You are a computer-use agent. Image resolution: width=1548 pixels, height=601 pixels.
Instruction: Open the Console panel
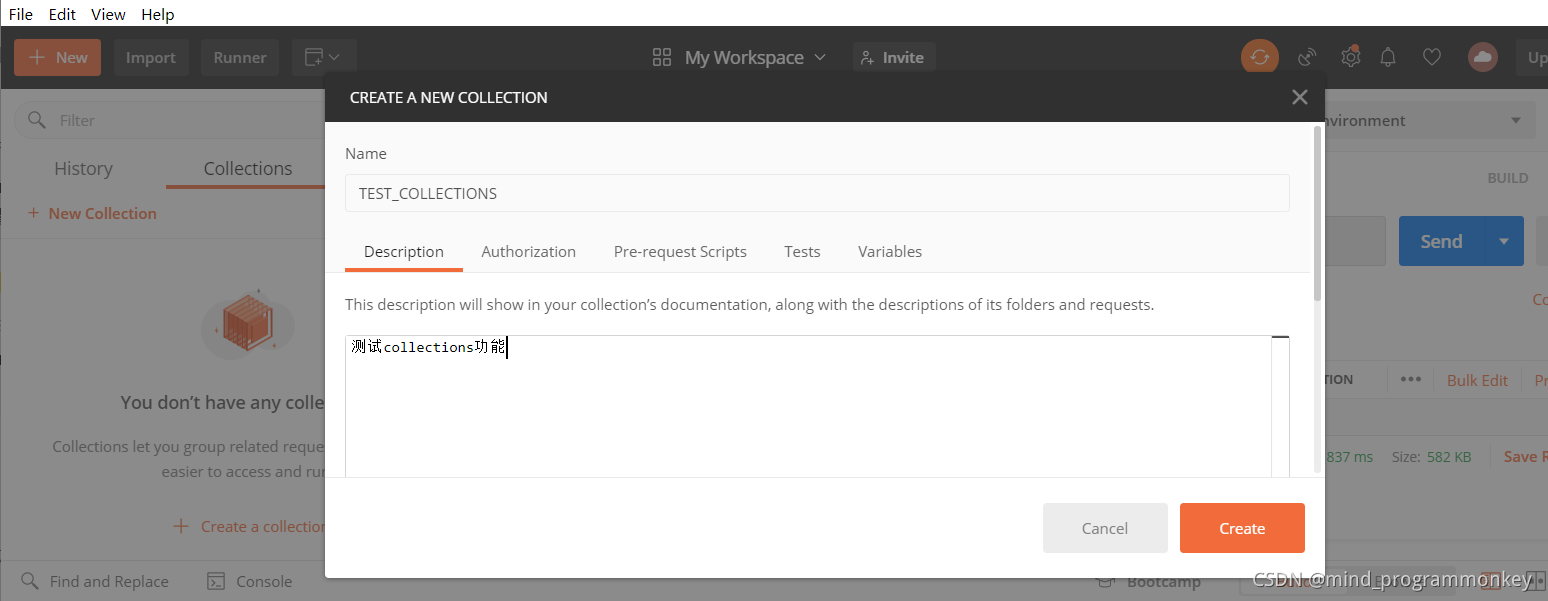250,581
